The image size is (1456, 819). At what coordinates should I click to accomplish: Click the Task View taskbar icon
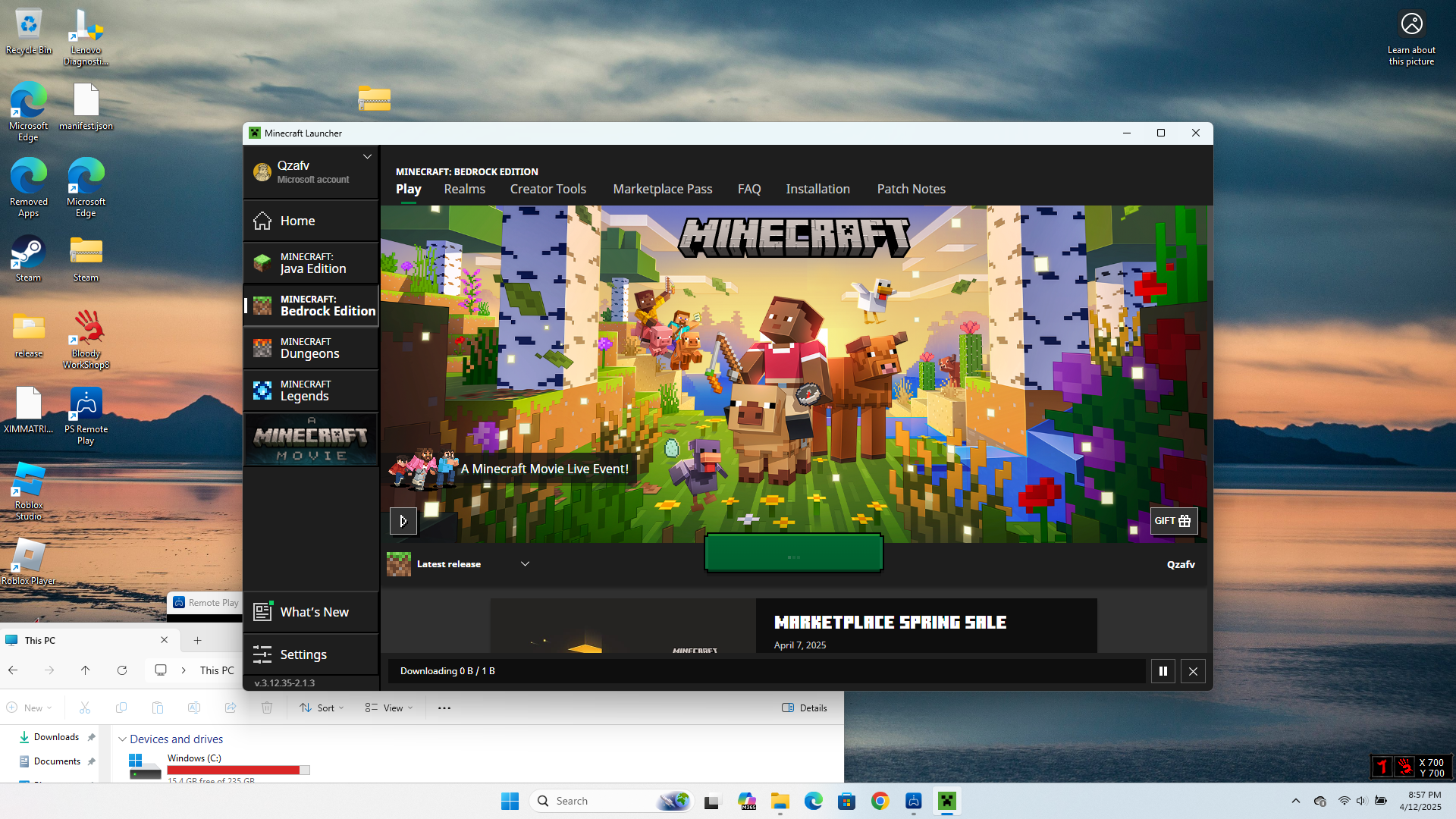click(x=711, y=801)
